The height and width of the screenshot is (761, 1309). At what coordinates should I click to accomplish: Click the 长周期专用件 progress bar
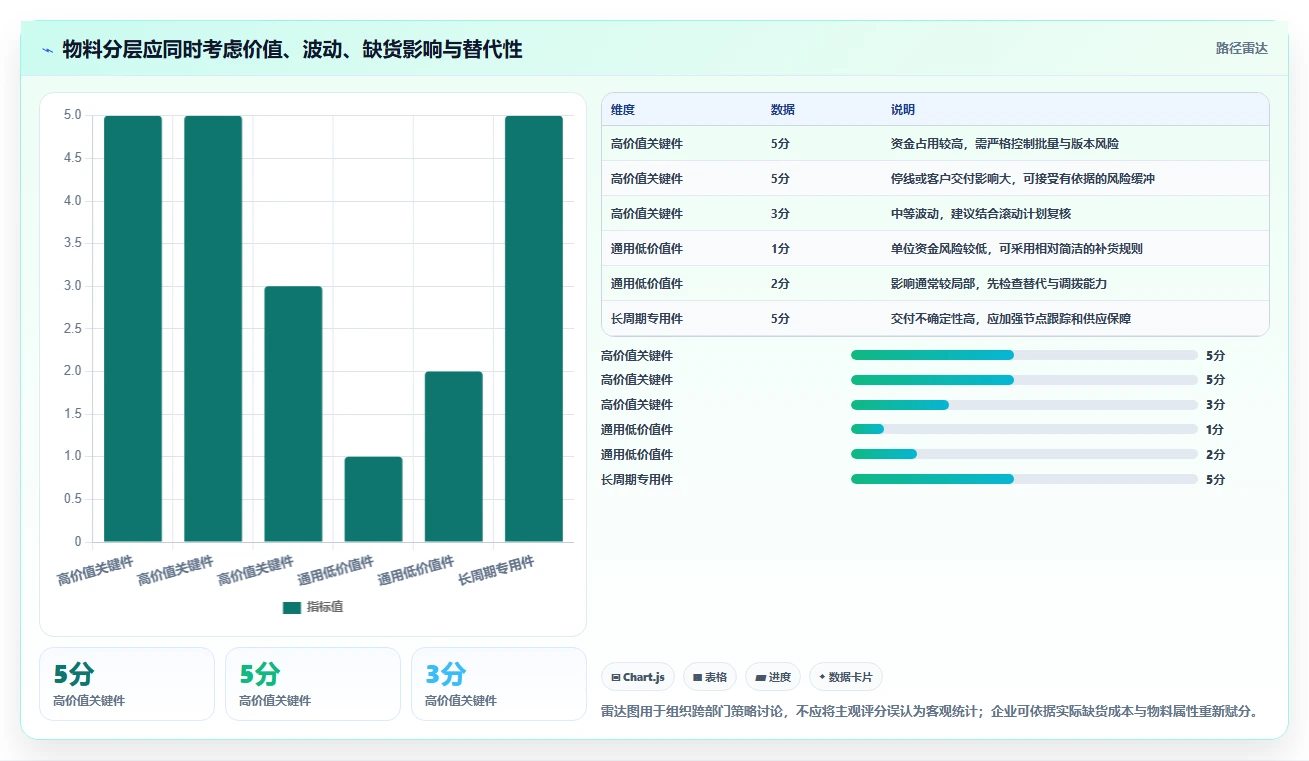[x=1024, y=480]
